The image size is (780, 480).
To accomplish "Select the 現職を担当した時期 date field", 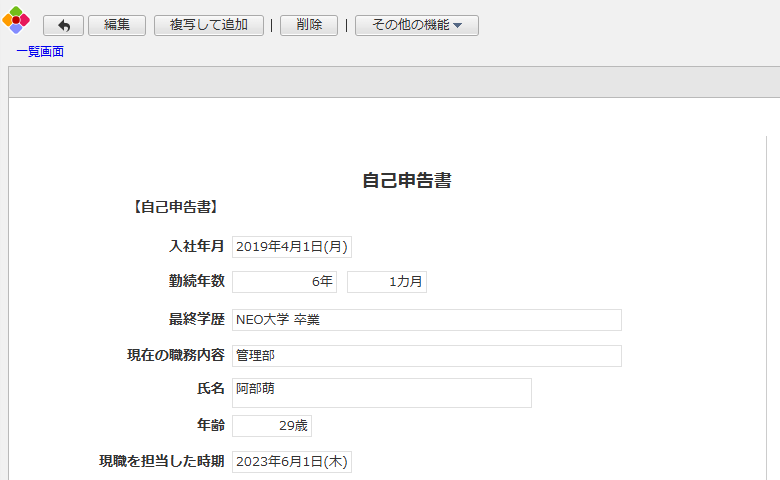I will tap(291, 462).
